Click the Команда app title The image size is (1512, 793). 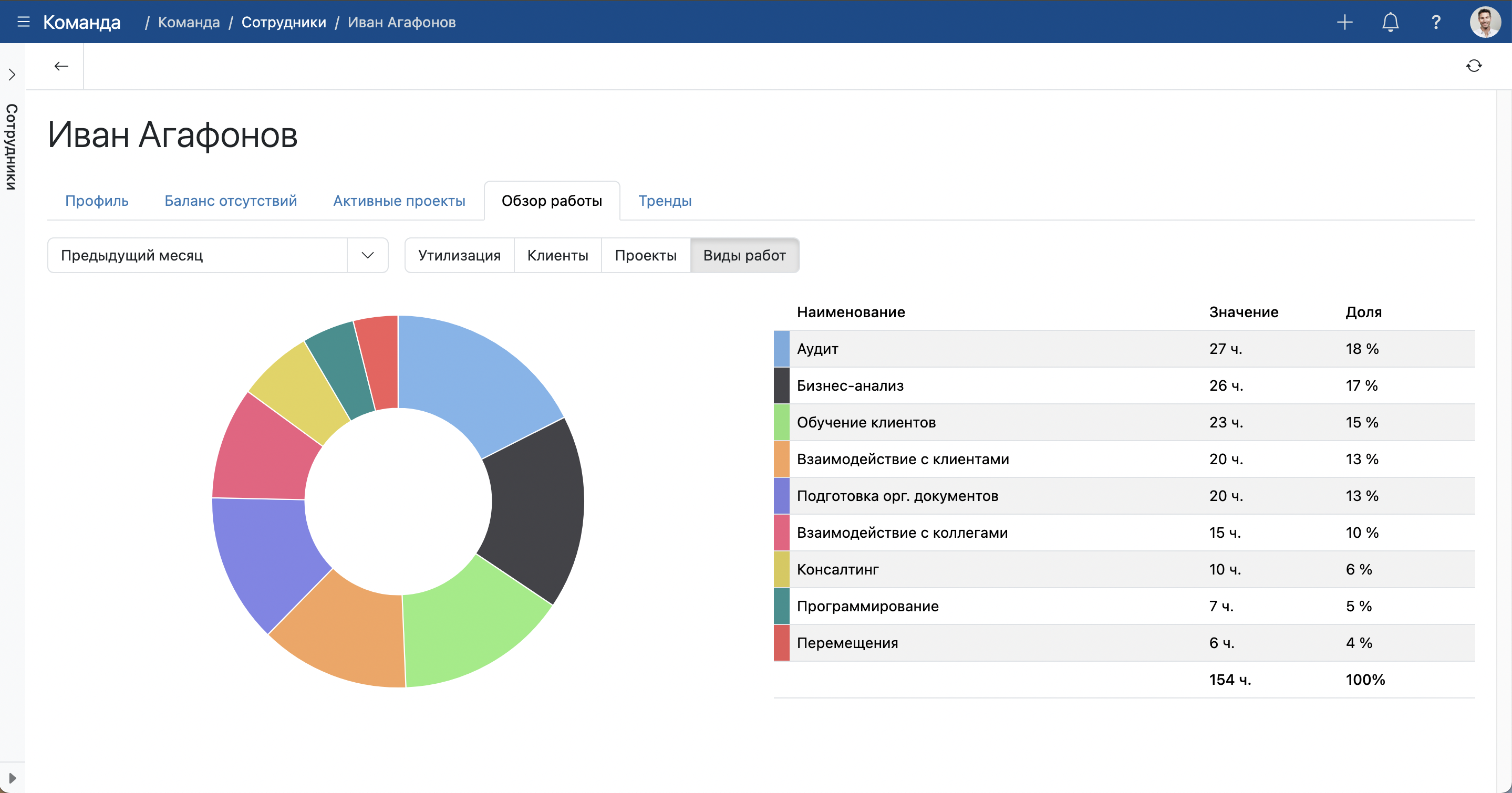tap(81, 22)
